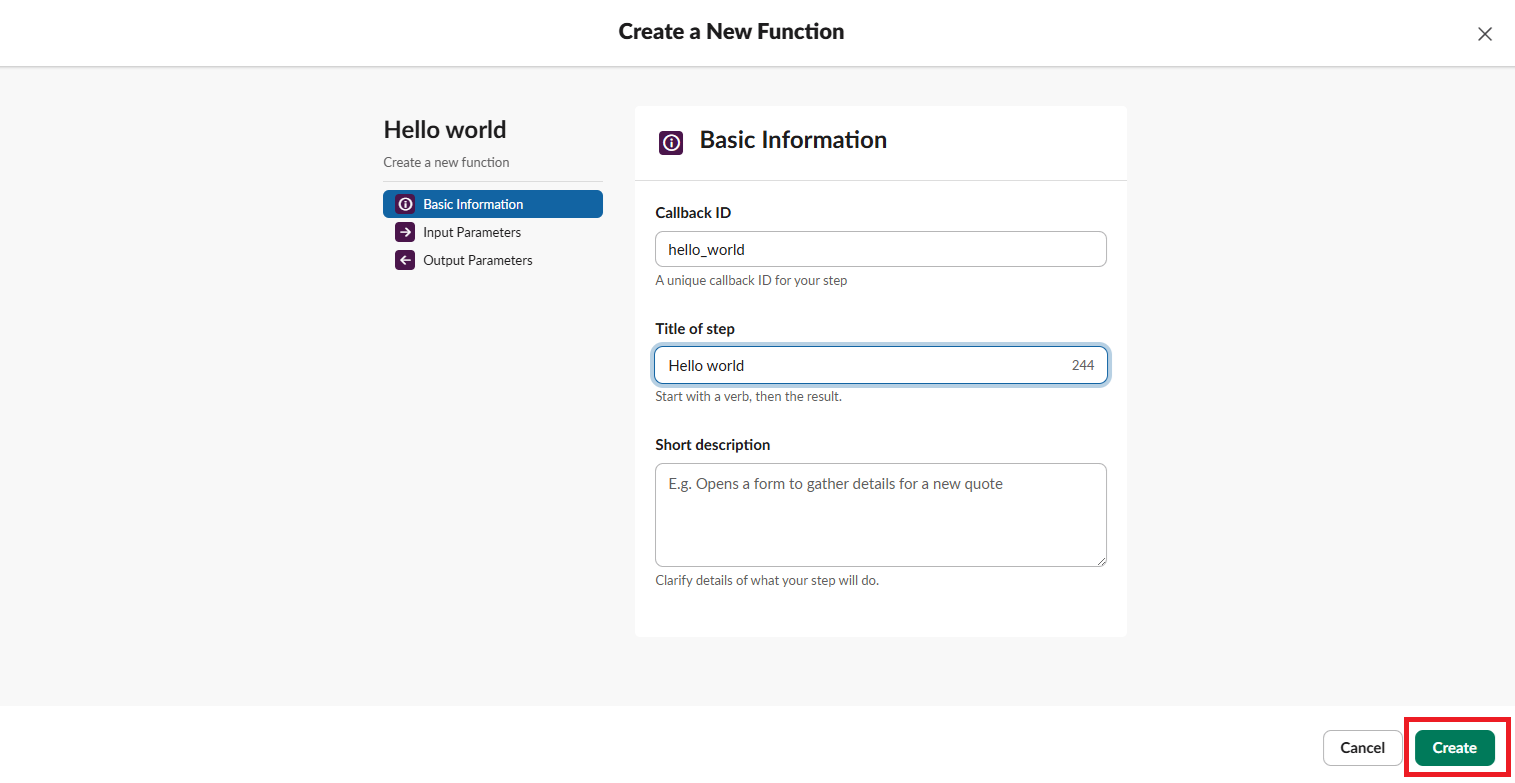Click the Hello world sidebar heading

445,130
